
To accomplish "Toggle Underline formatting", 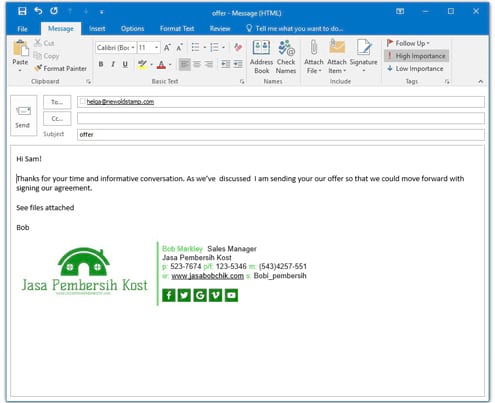I will click(125, 64).
